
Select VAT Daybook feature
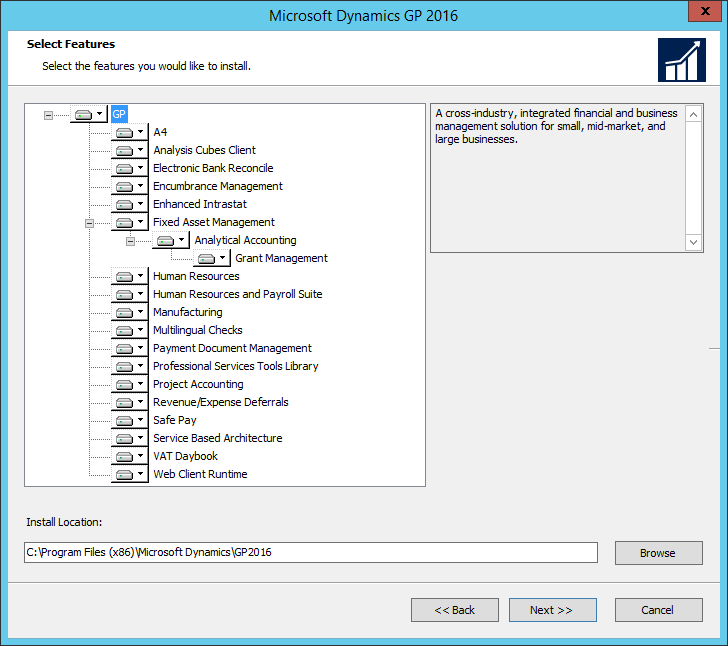(x=185, y=457)
